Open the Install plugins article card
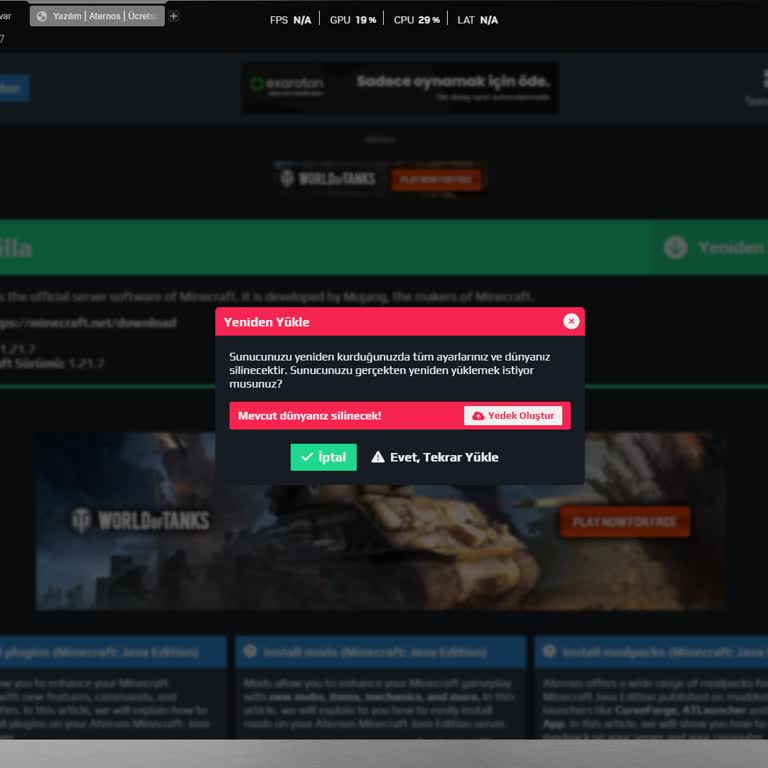768x768 pixels. click(x=113, y=687)
